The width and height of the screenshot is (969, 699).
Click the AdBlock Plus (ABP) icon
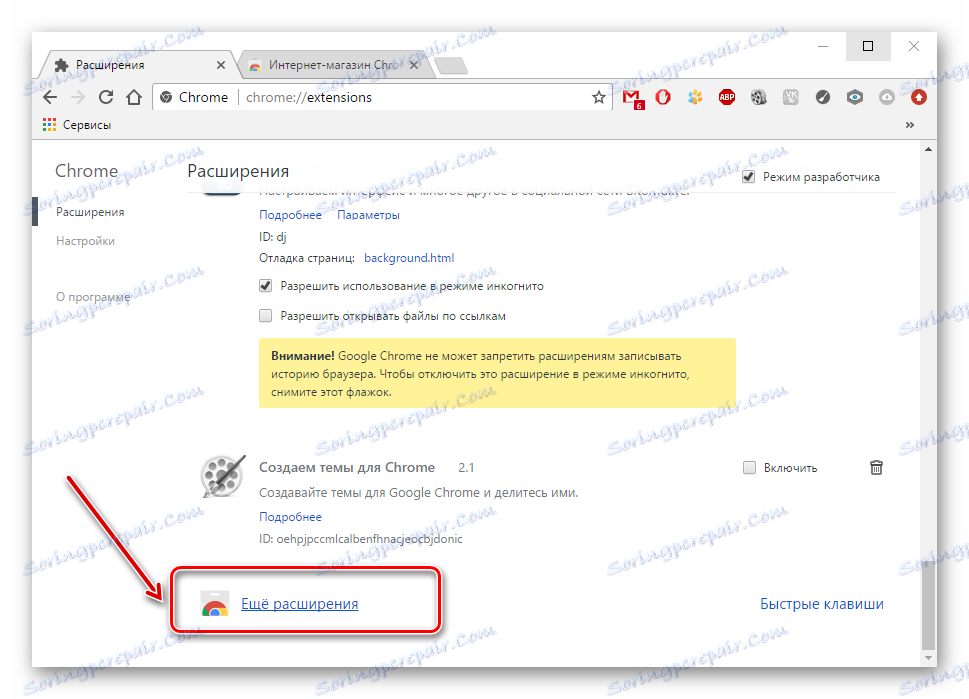727,97
